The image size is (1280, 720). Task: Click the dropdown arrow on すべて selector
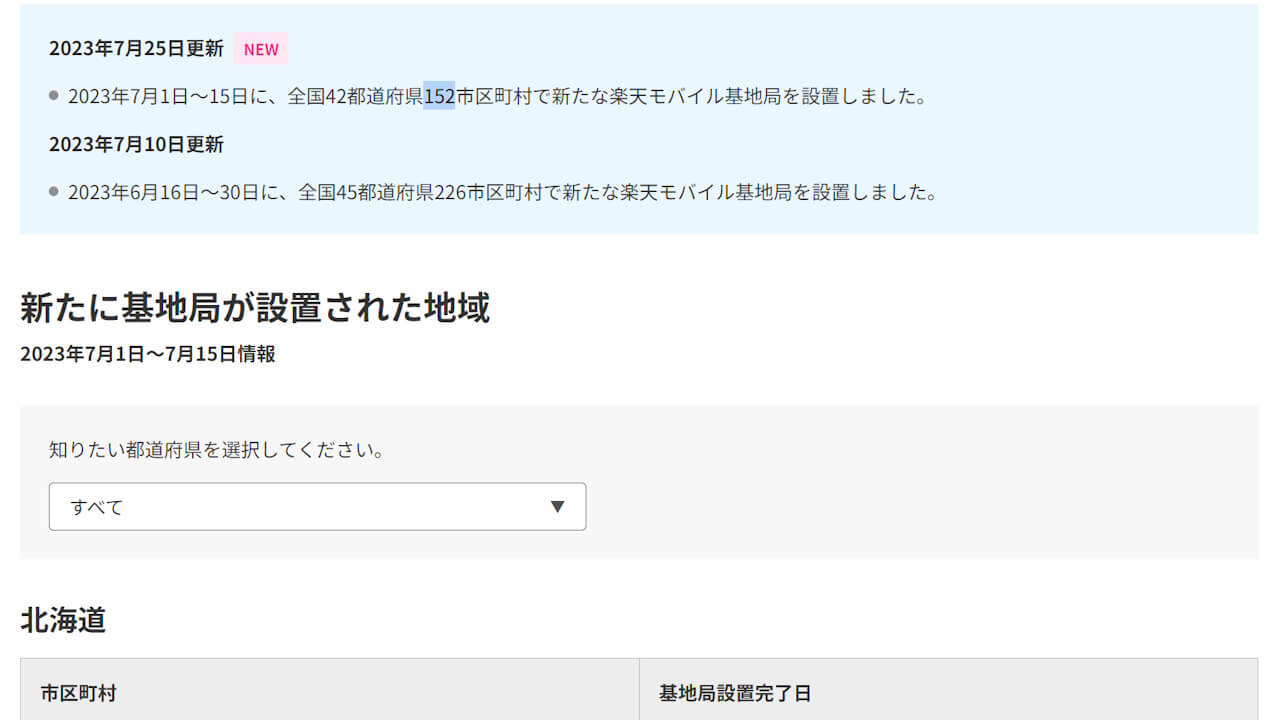pos(557,507)
